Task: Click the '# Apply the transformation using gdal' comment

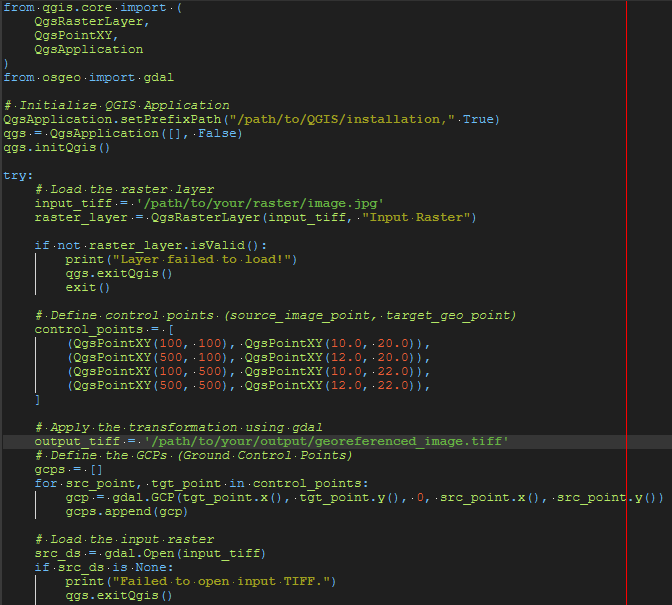Action: point(178,427)
